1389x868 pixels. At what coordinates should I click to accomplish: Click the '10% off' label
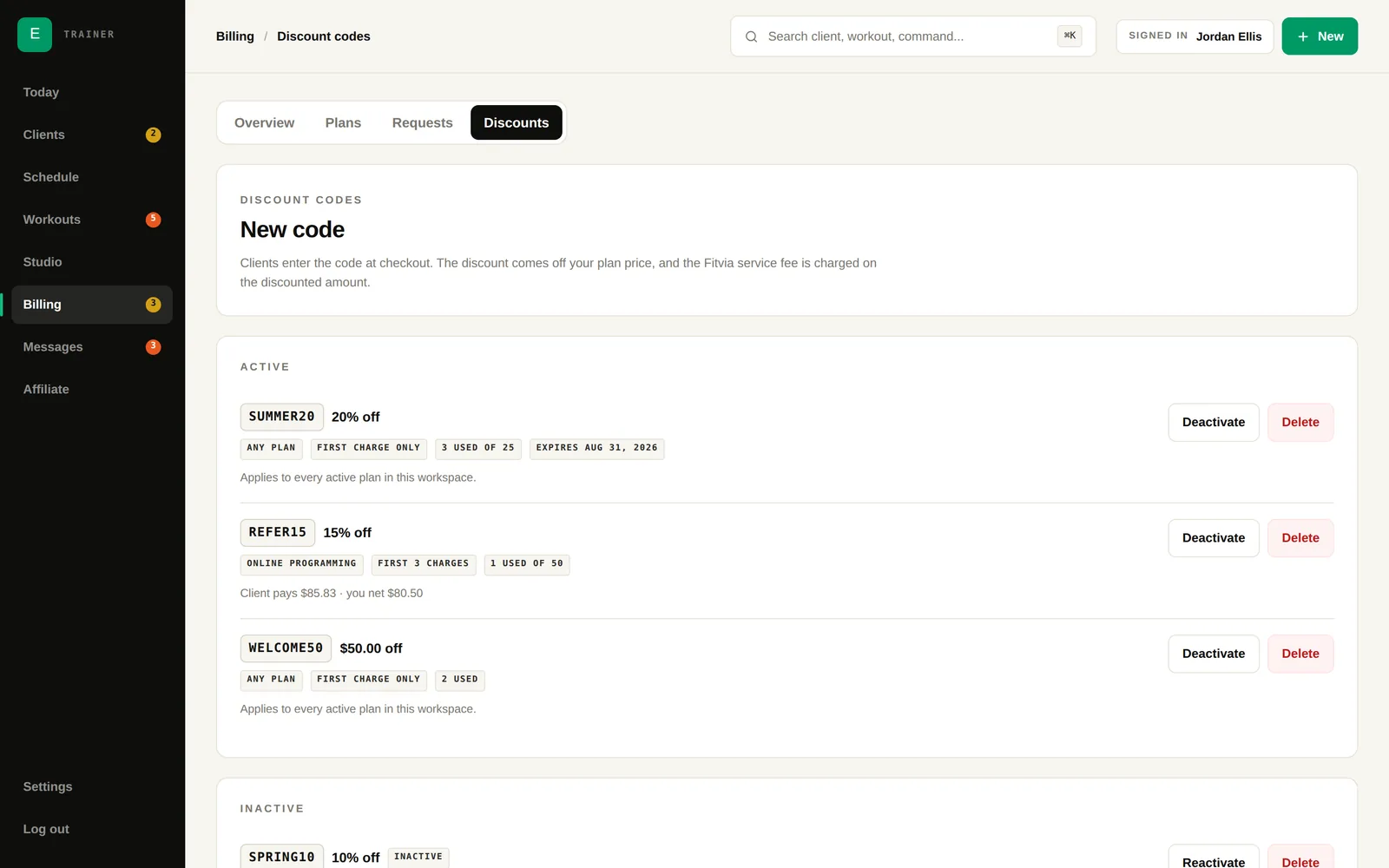(356, 858)
